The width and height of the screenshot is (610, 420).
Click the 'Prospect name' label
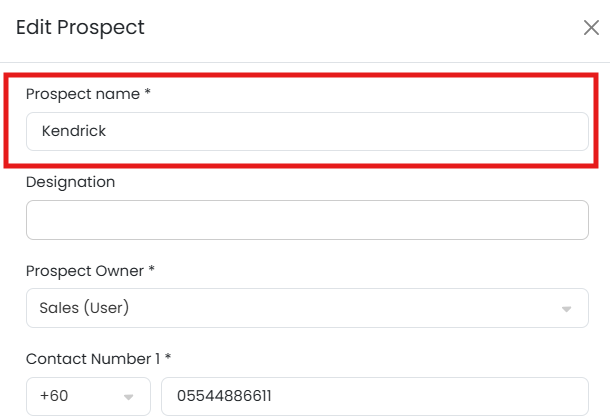(83, 94)
